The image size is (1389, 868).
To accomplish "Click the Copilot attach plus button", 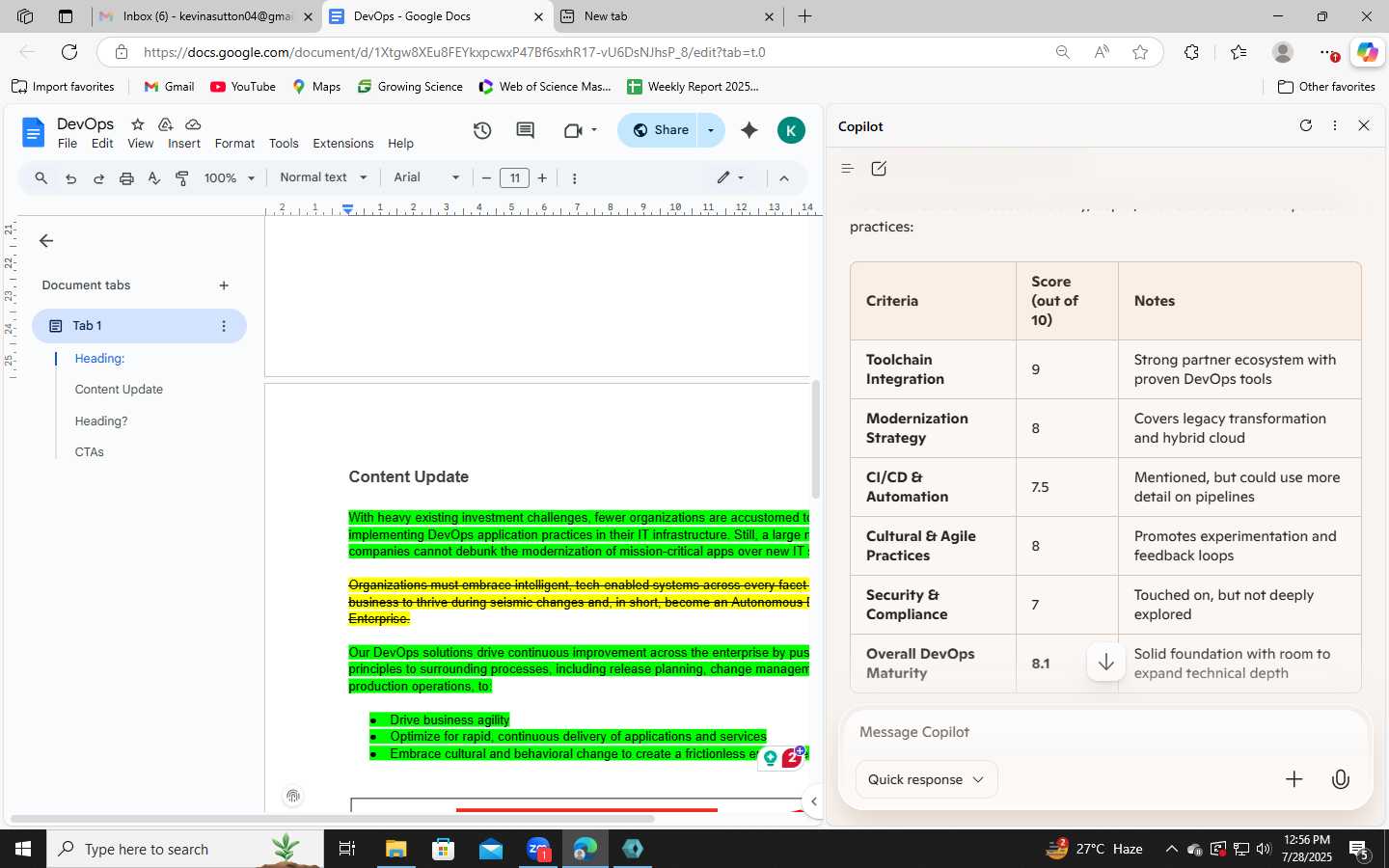I will pos(1294,779).
